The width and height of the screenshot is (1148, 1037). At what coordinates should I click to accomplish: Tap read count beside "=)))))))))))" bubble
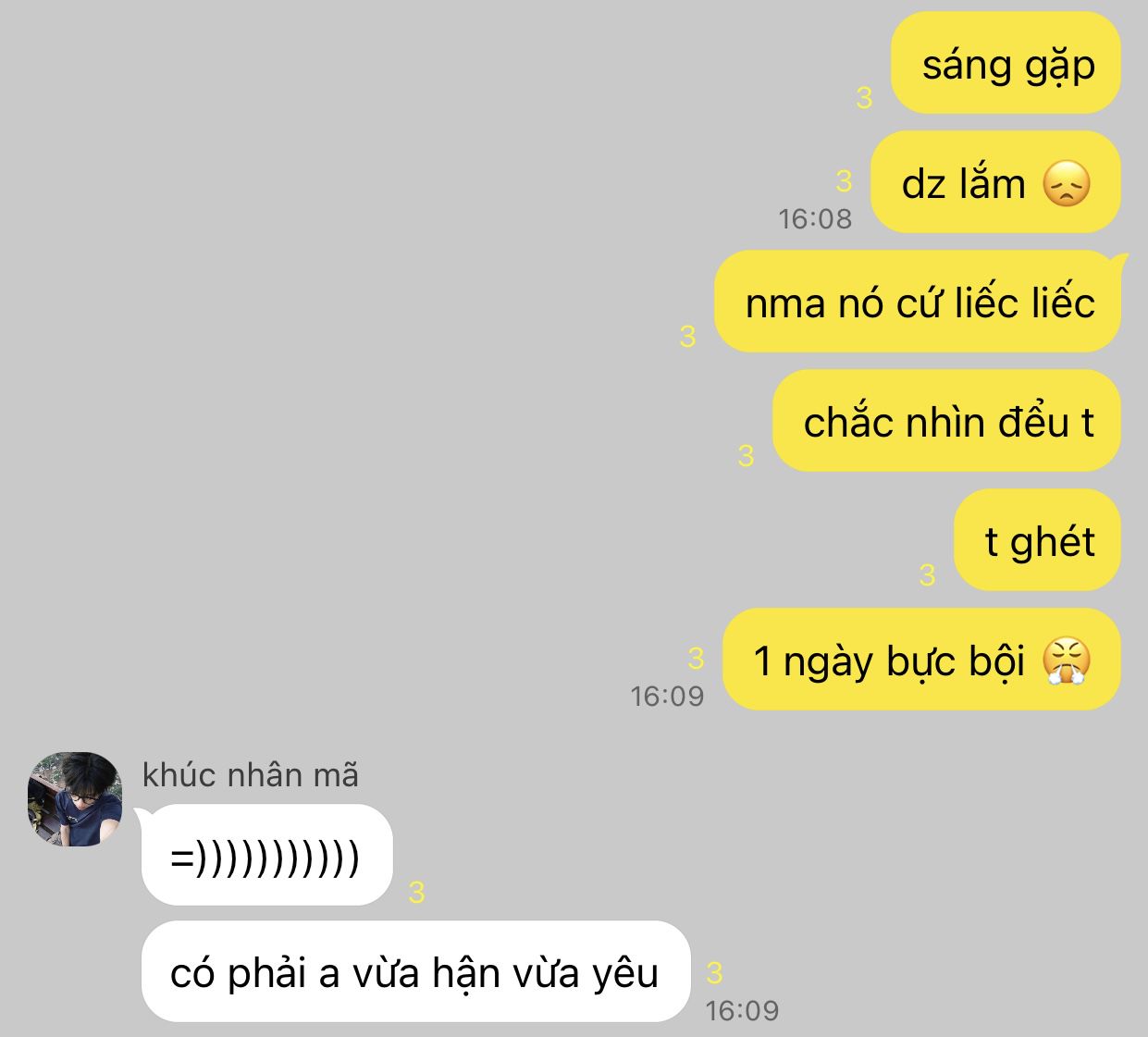click(x=416, y=893)
